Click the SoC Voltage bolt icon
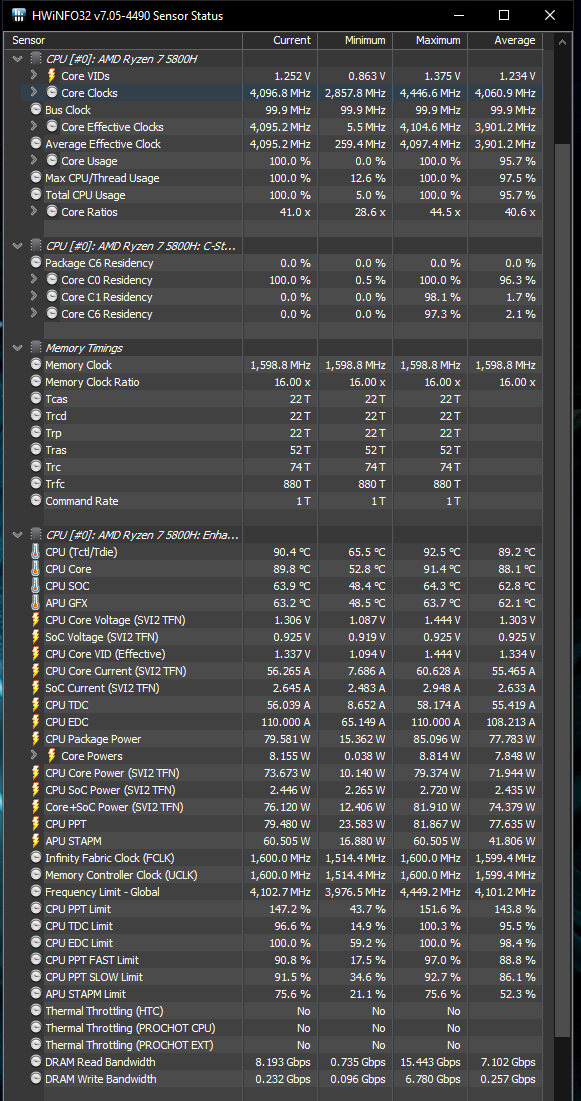This screenshot has width=581, height=1101. pyautogui.click(x=36, y=637)
